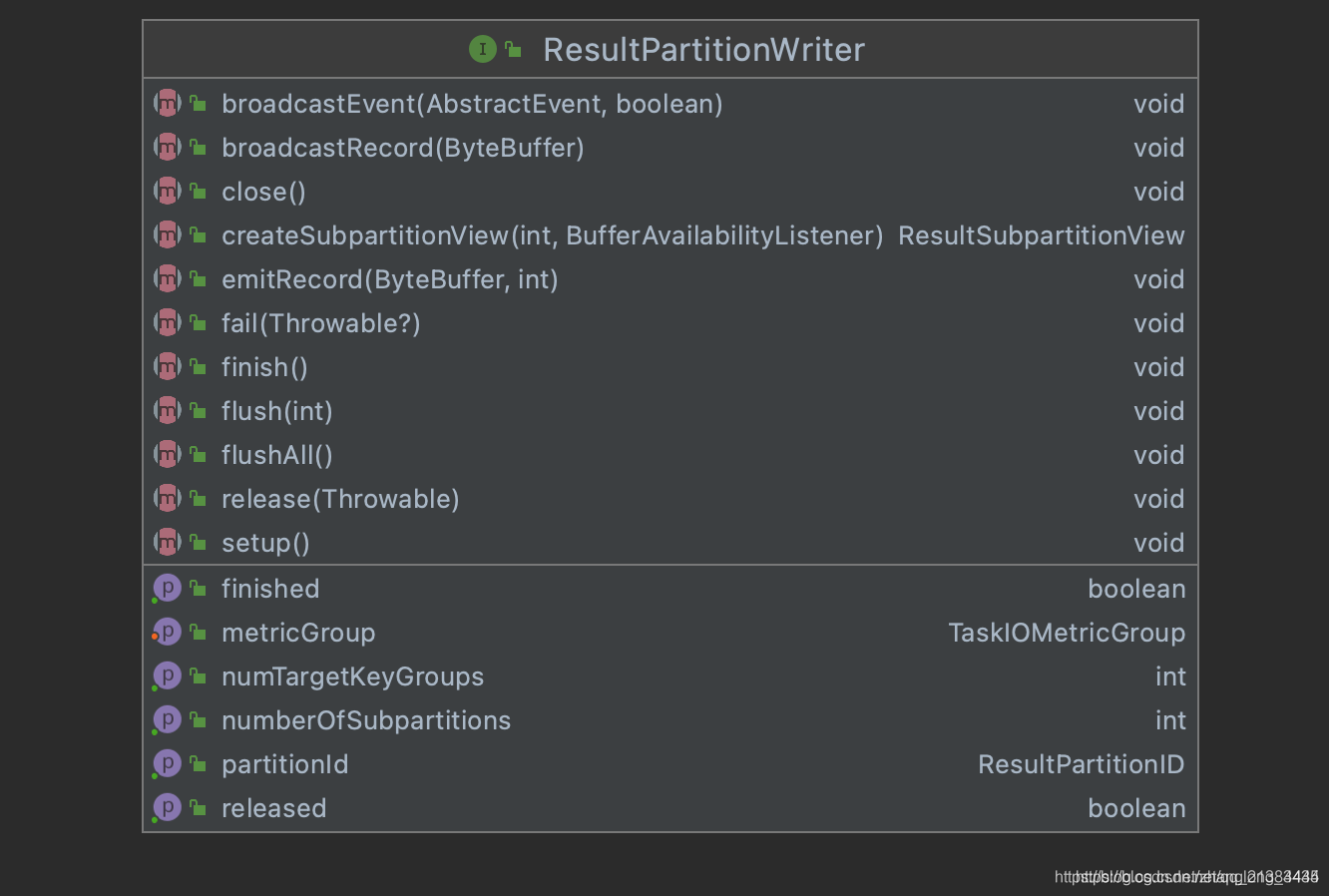Click the method icon beside close()
1329x896 pixels.
pos(168,191)
